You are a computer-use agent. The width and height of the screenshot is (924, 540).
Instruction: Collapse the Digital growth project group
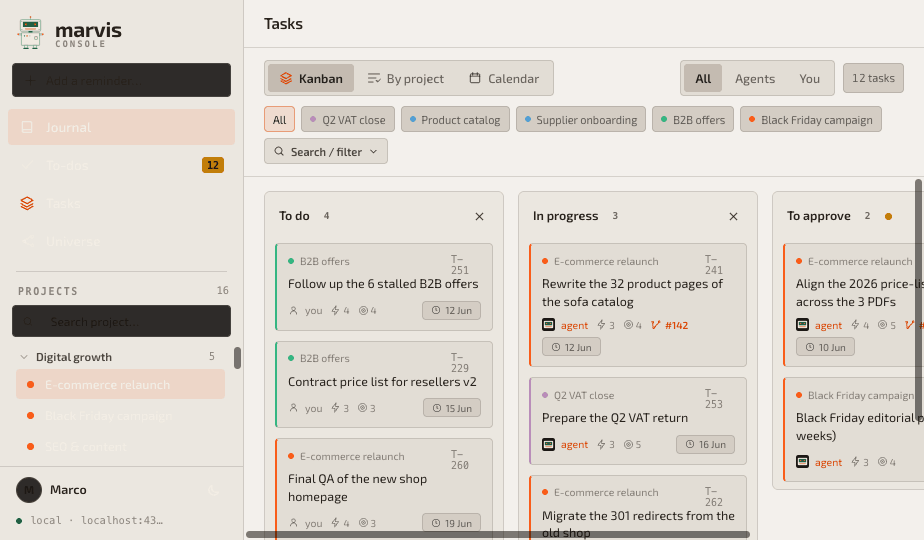(24, 357)
